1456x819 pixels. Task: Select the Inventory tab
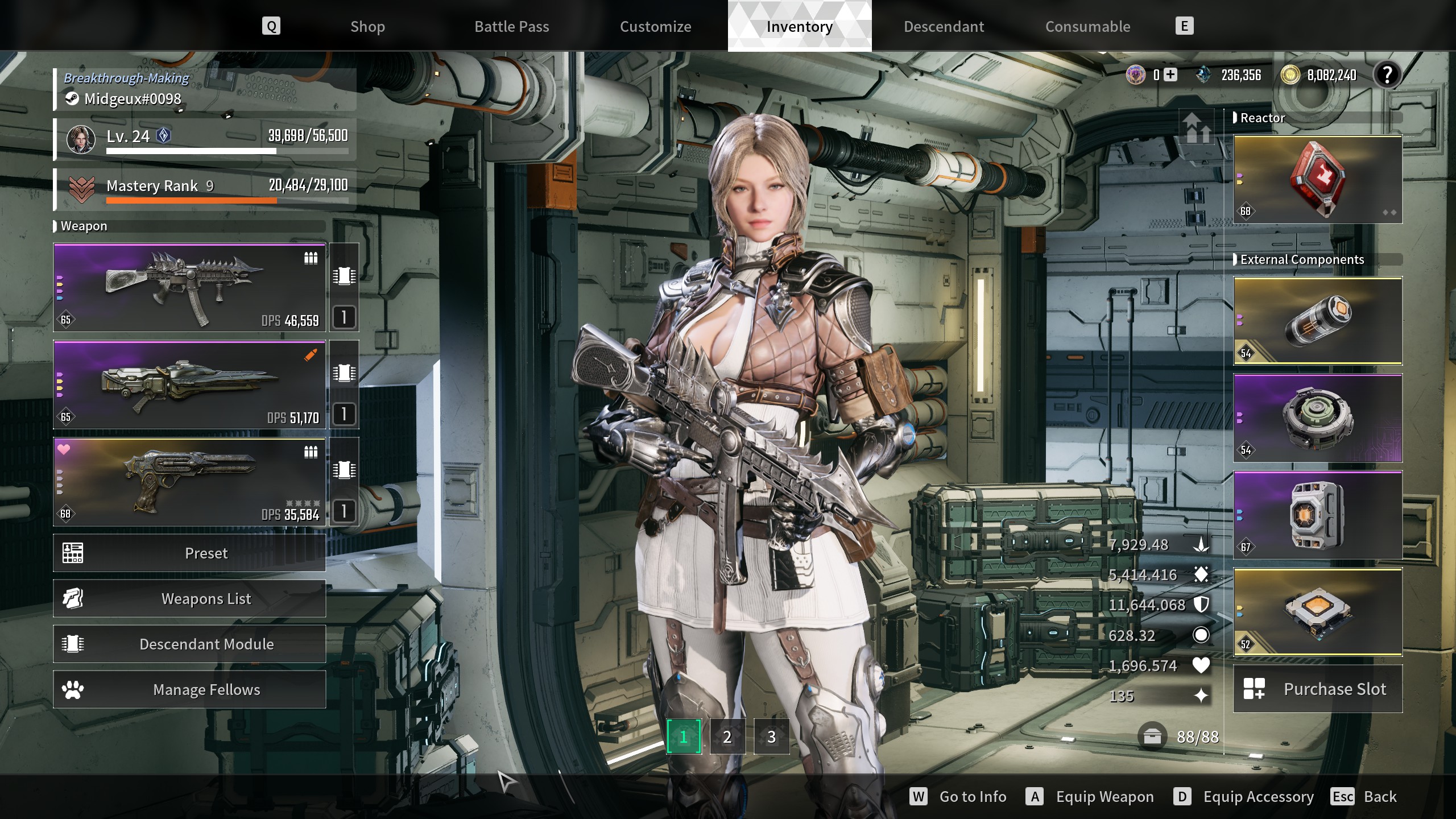tap(799, 26)
